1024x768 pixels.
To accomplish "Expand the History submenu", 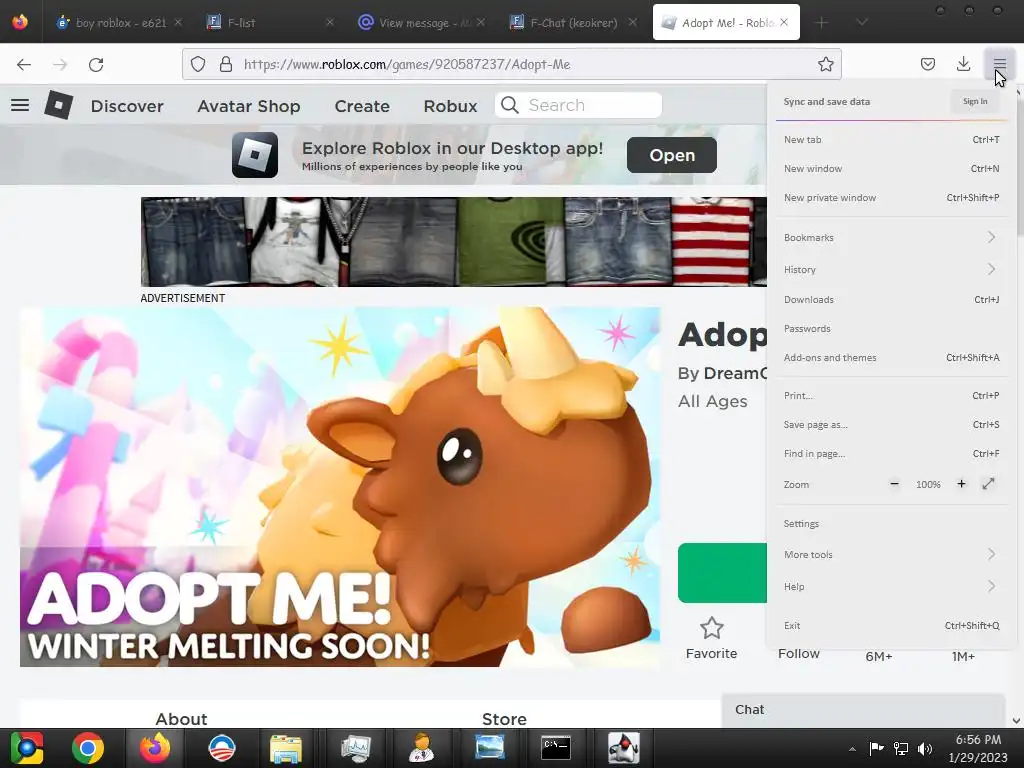I will pyautogui.click(x=891, y=269).
